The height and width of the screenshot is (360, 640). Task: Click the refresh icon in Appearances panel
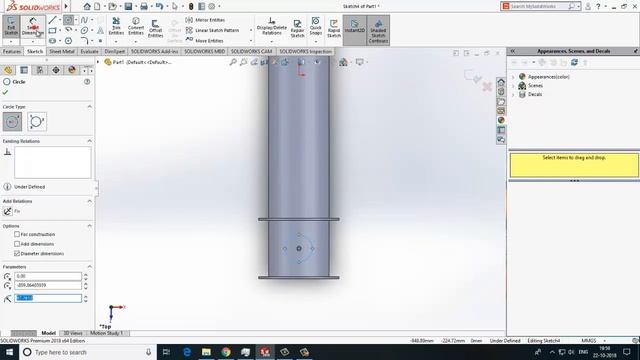tap(574, 62)
